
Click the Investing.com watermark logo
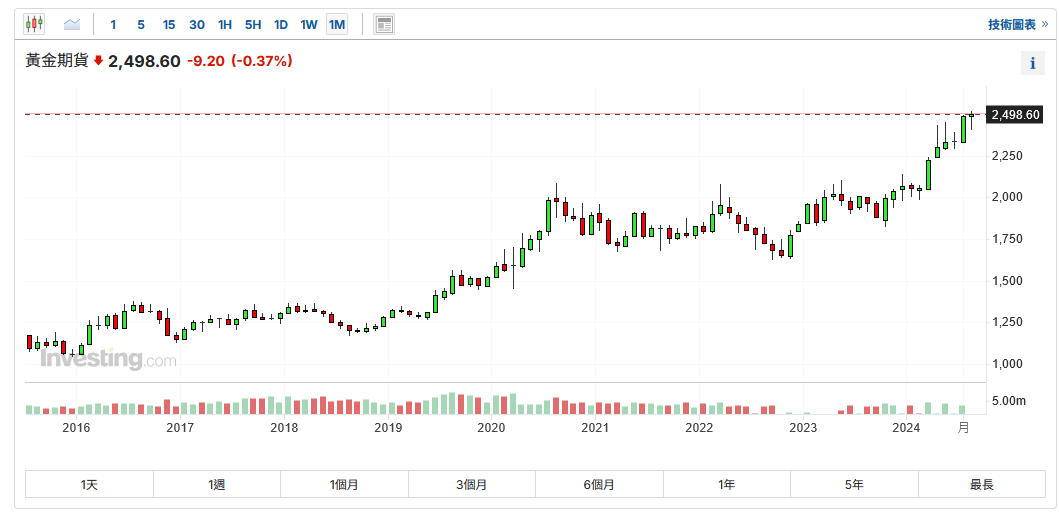108,359
